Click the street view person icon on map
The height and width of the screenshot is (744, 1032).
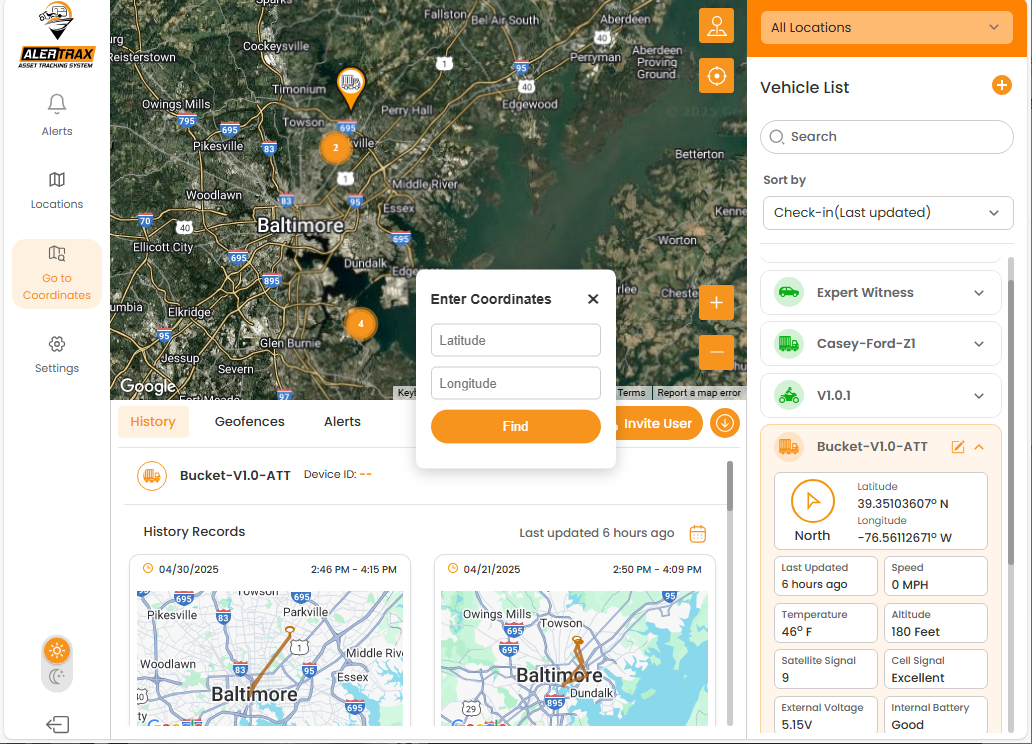pos(716,26)
